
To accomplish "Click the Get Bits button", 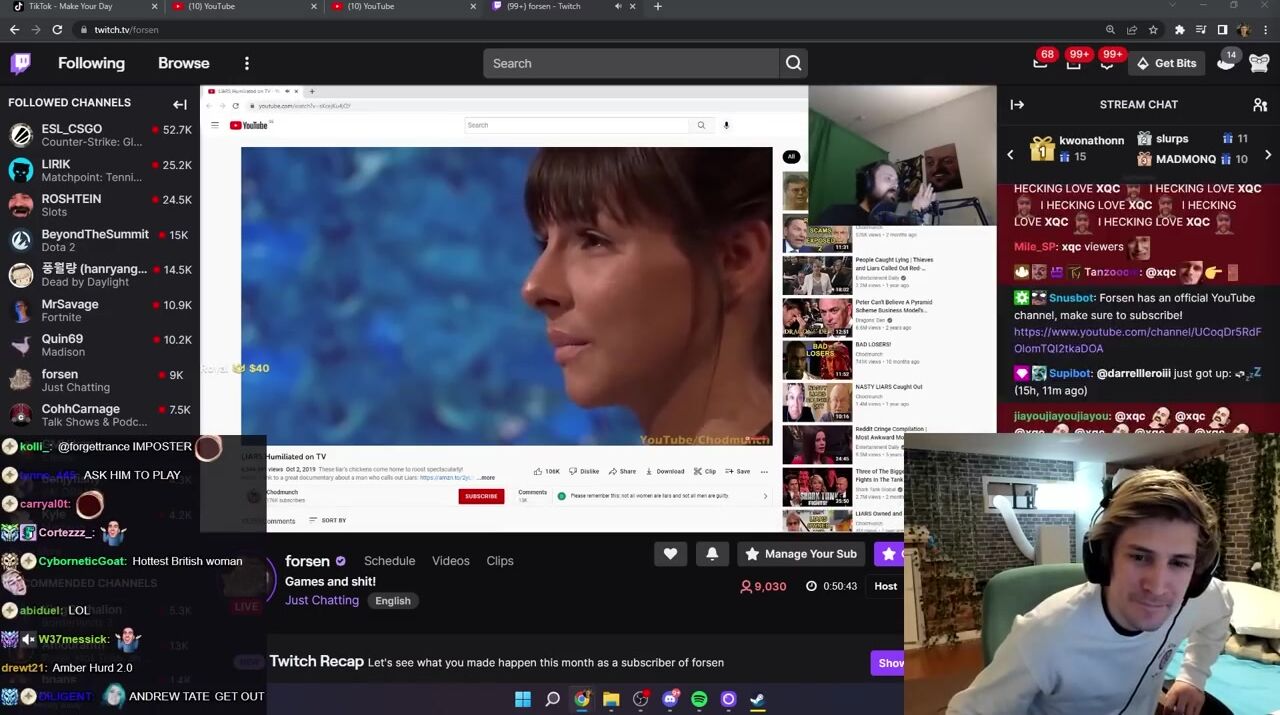I will 1166,63.
